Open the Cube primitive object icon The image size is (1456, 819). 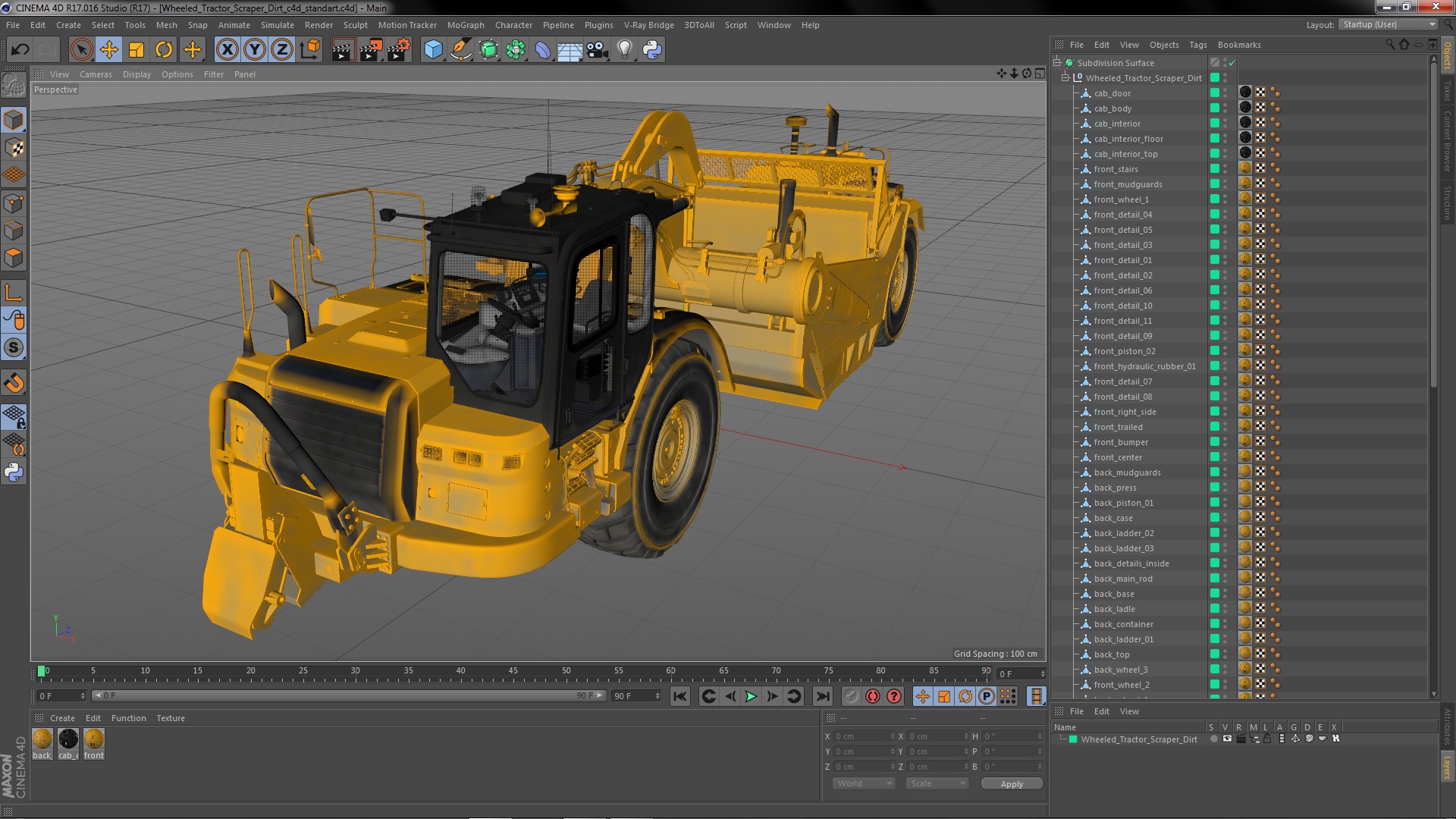coord(433,50)
